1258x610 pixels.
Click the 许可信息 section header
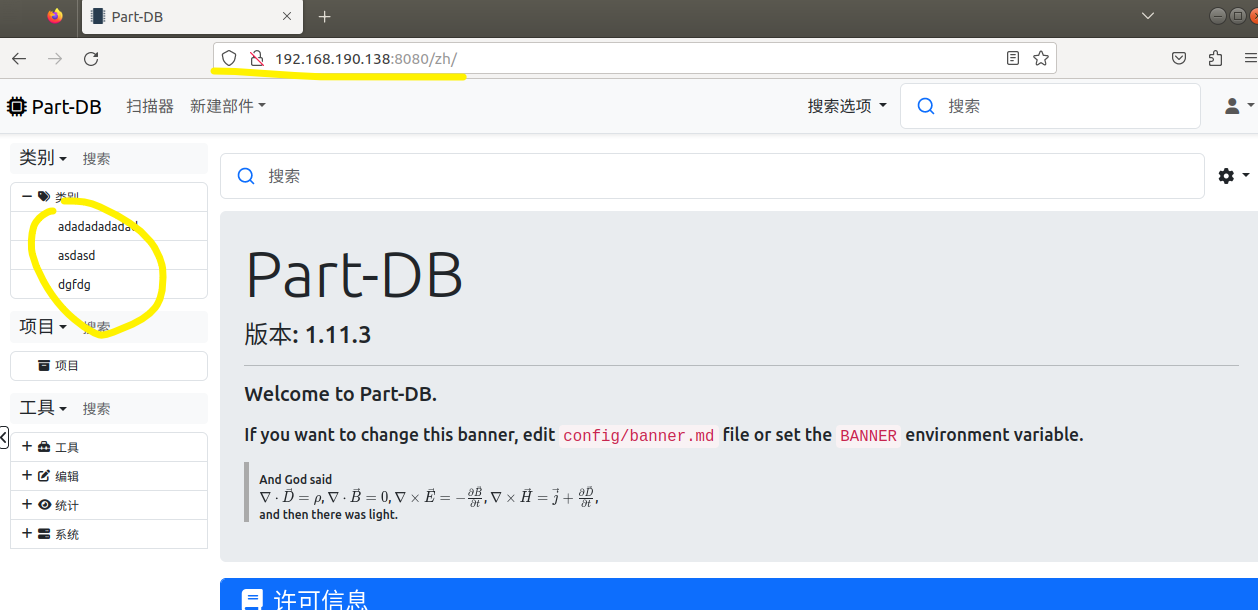click(739, 596)
